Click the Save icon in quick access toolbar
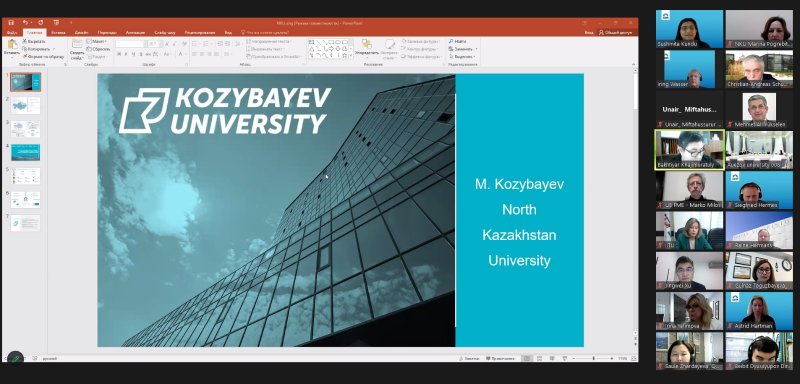This screenshot has height=384, width=800. 11,23
